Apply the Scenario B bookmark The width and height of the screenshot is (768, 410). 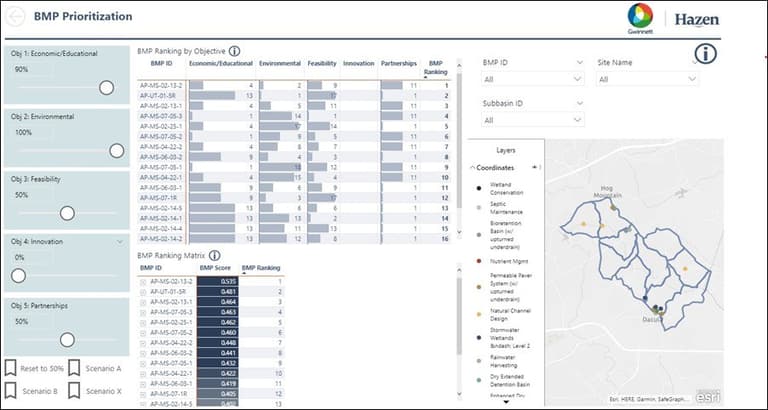[11, 390]
